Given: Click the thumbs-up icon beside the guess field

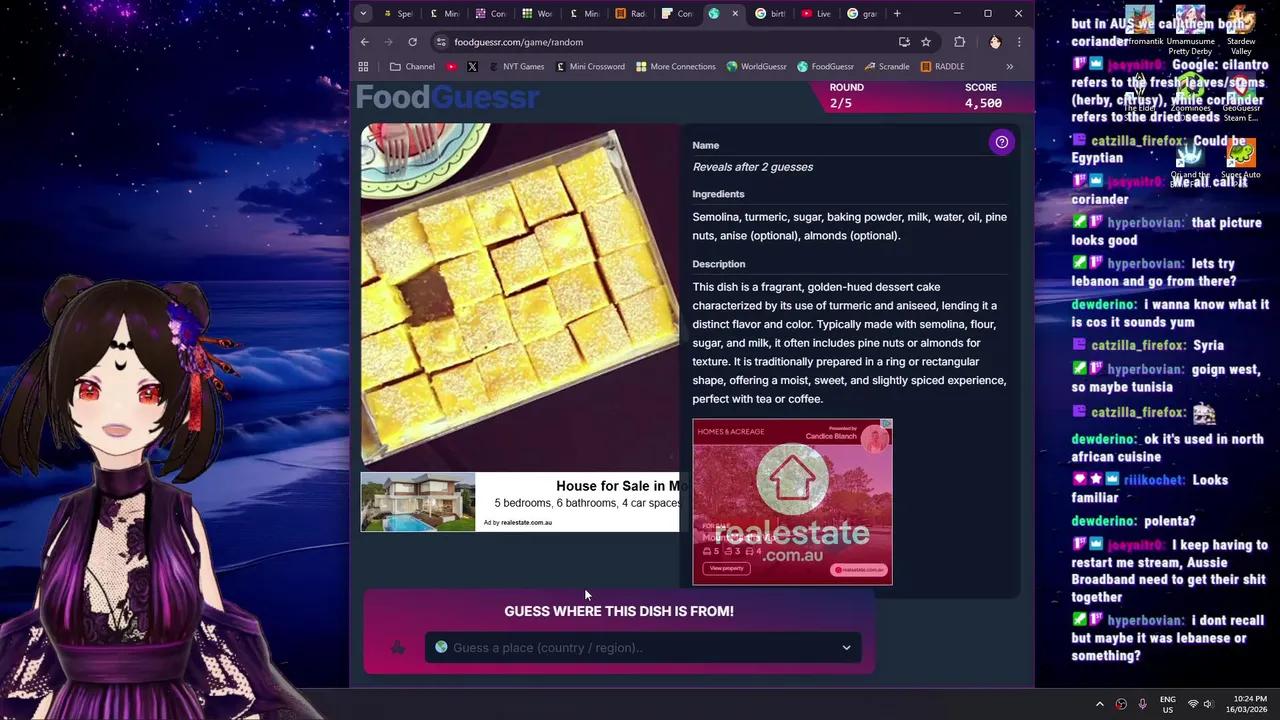Looking at the screenshot, I should (398, 647).
